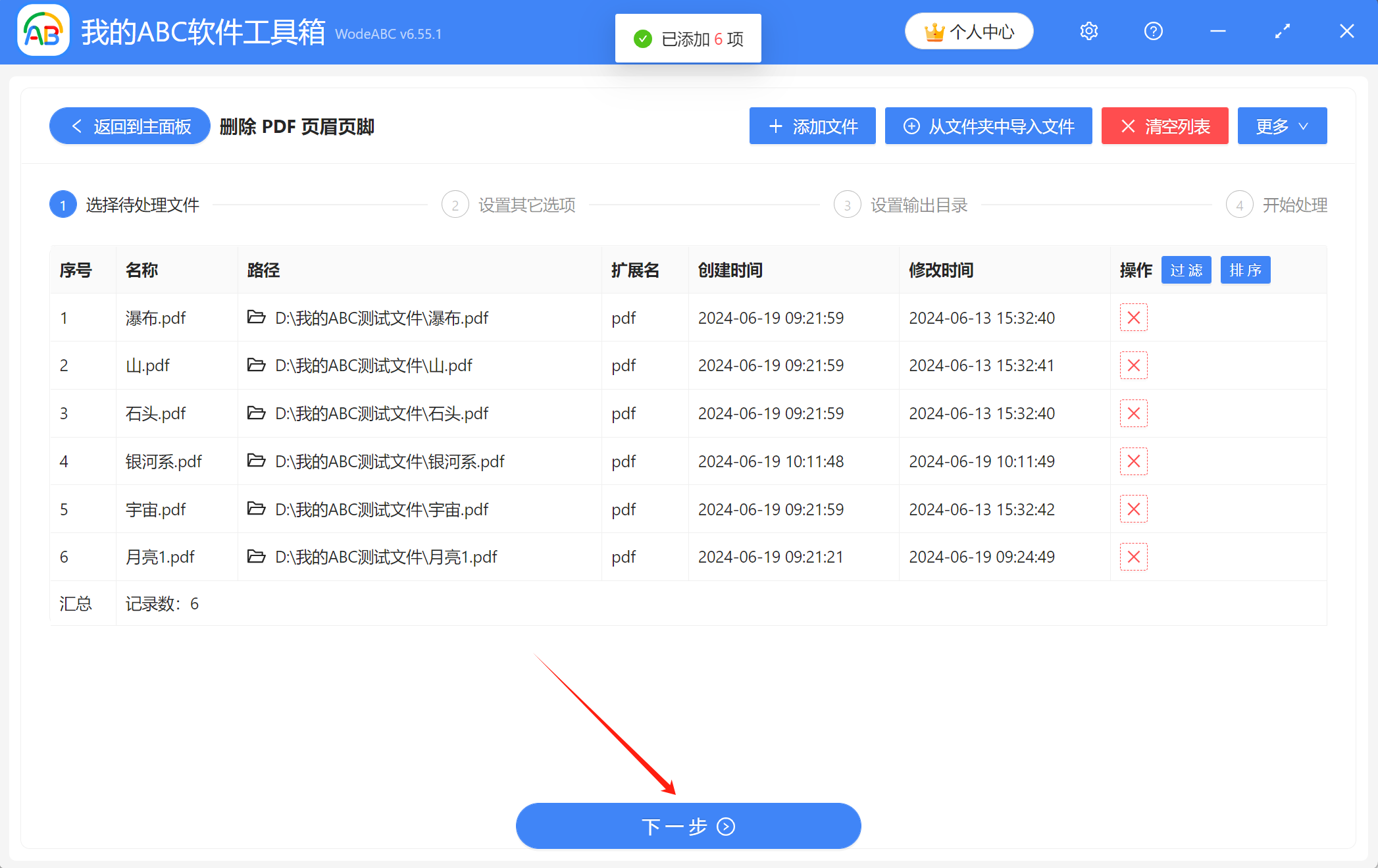Open the 更多 dropdown menu
The image size is (1378, 868).
(x=1282, y=126)
